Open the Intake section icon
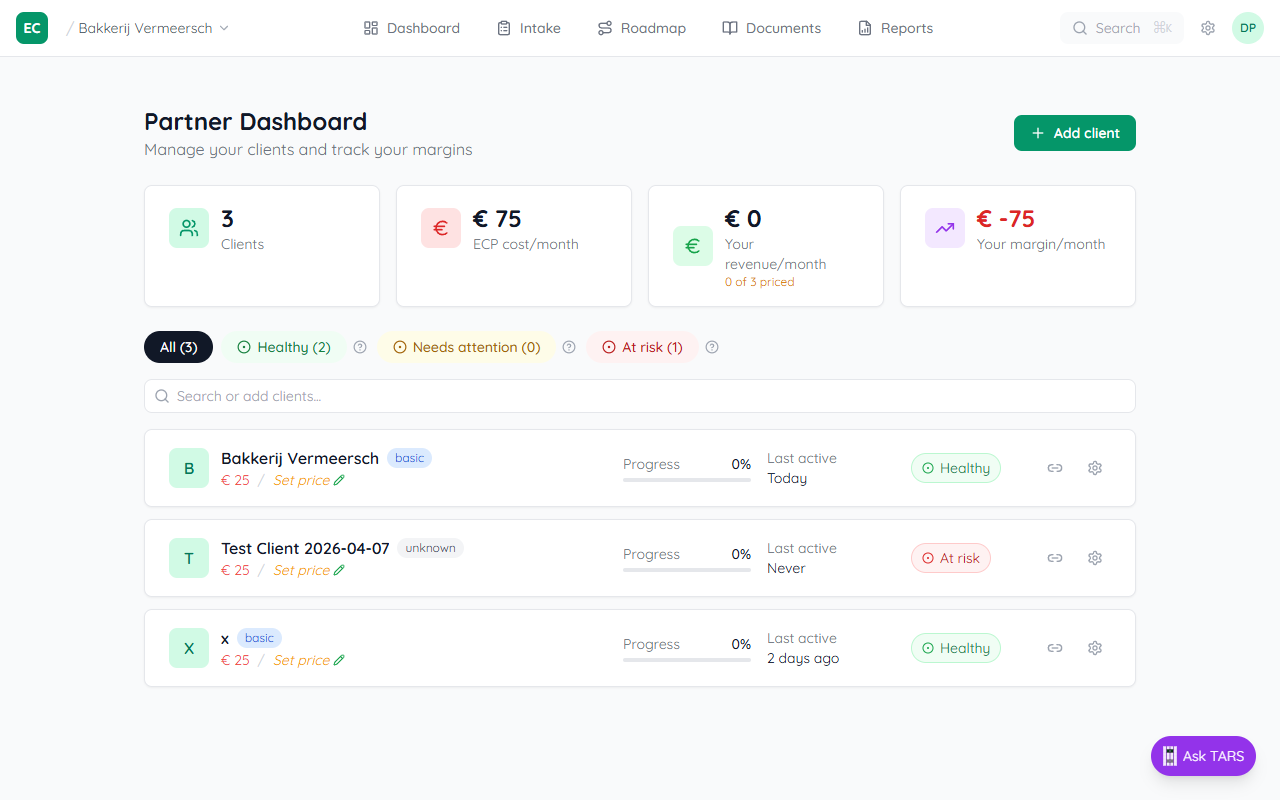1280x800 pixels. tap(505, 27)
